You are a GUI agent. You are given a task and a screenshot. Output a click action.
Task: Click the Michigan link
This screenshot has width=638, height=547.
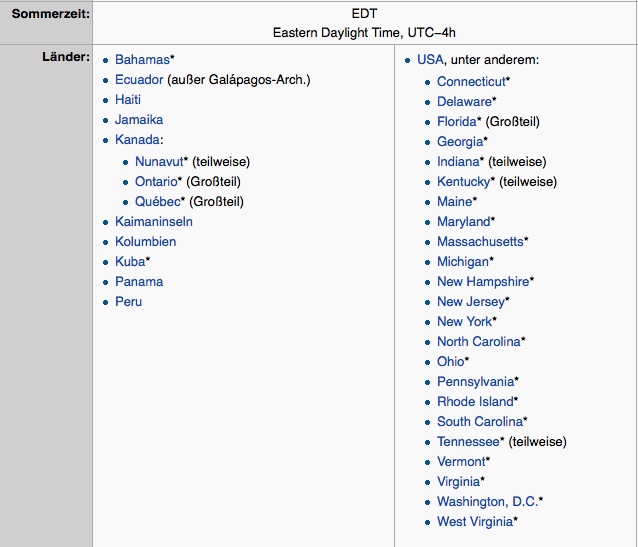coord(463,262)
